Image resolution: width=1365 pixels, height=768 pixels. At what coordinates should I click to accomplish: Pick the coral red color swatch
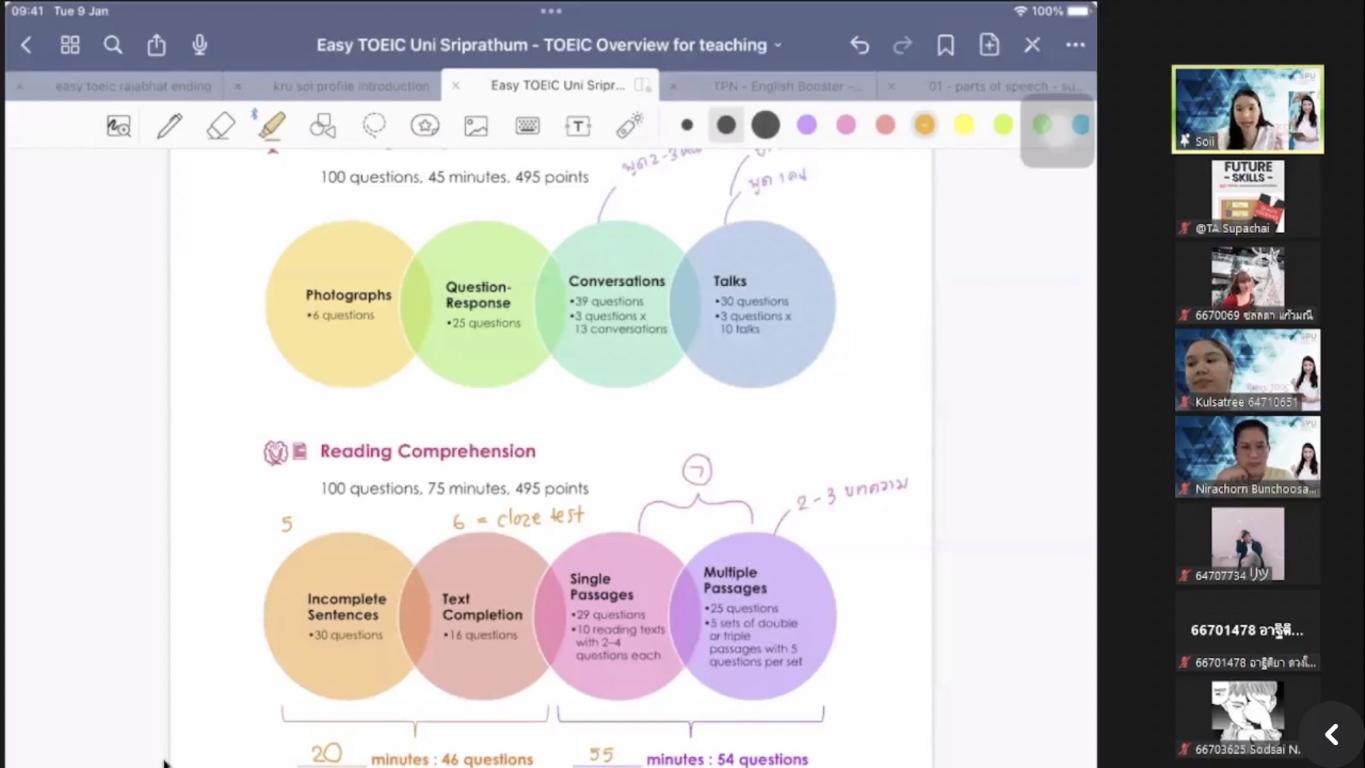885,125
